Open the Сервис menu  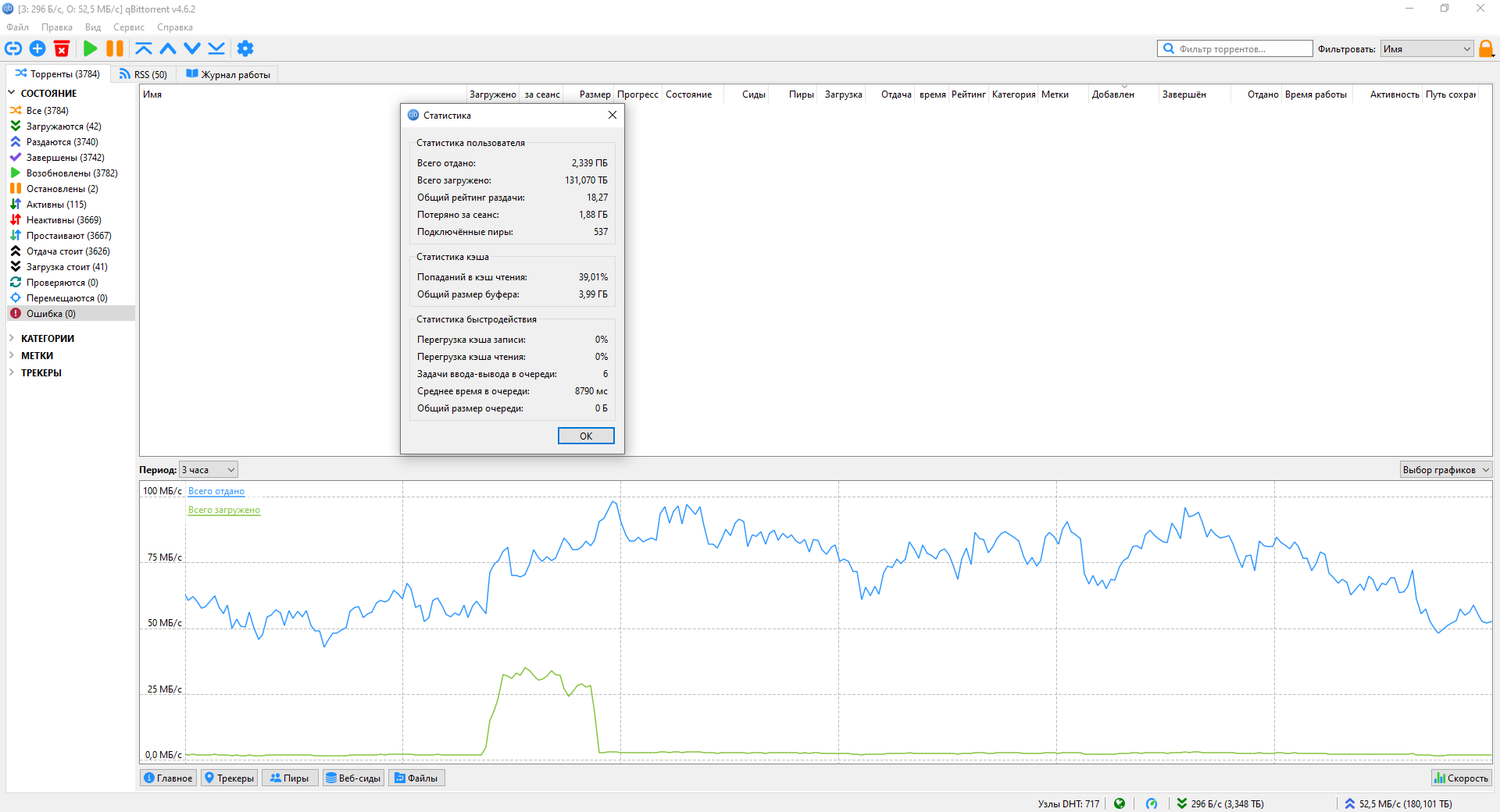point(128,27)
